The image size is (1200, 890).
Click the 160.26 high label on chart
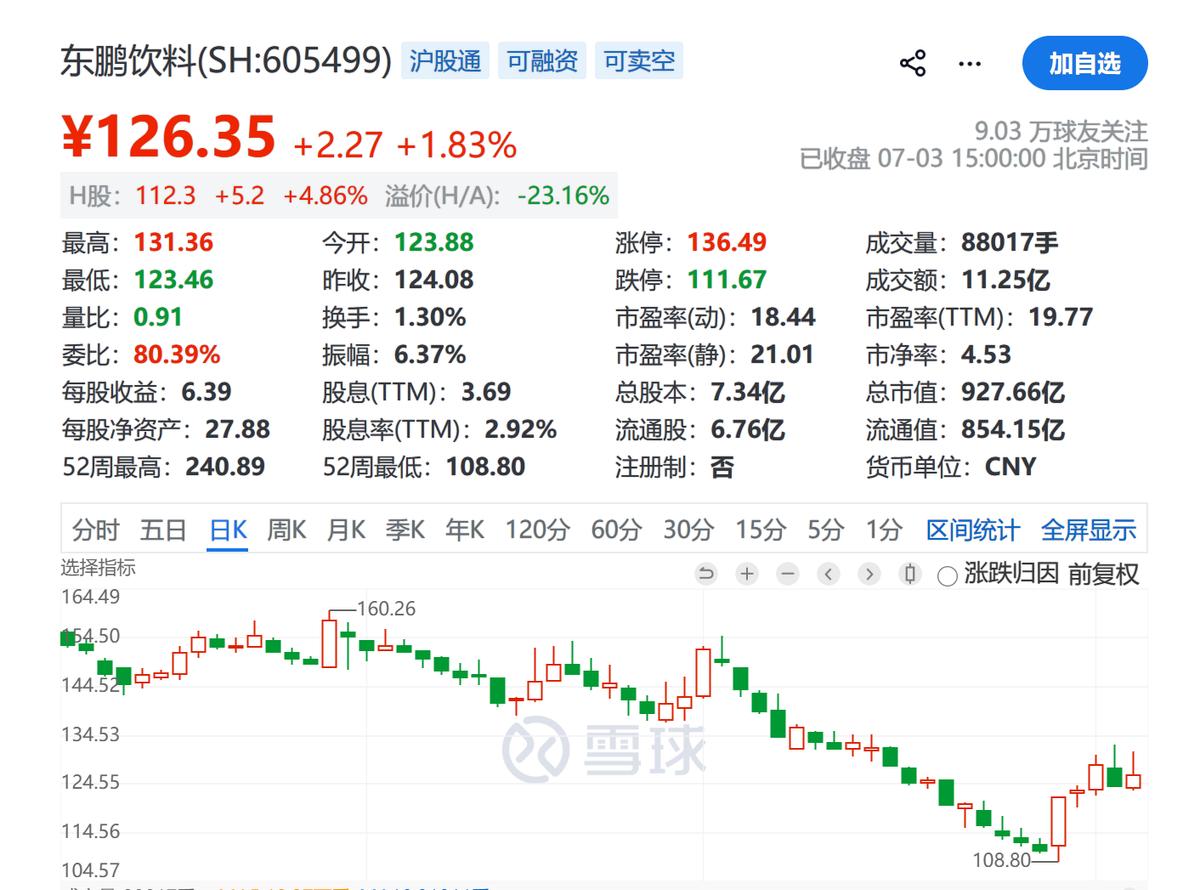385,608
